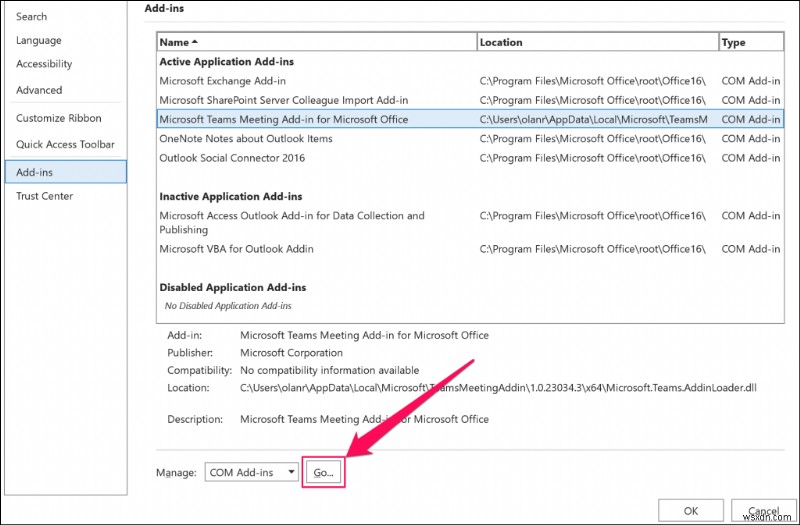Open the Manage COM Add-ins dropdown
800x525 pixels.
click(x=252, y=472)
